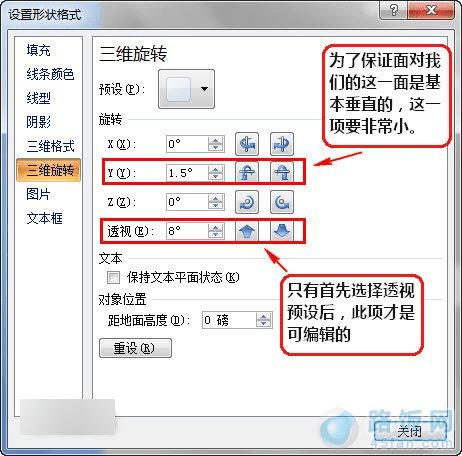Click the X rotate right icon

(282, 144)
